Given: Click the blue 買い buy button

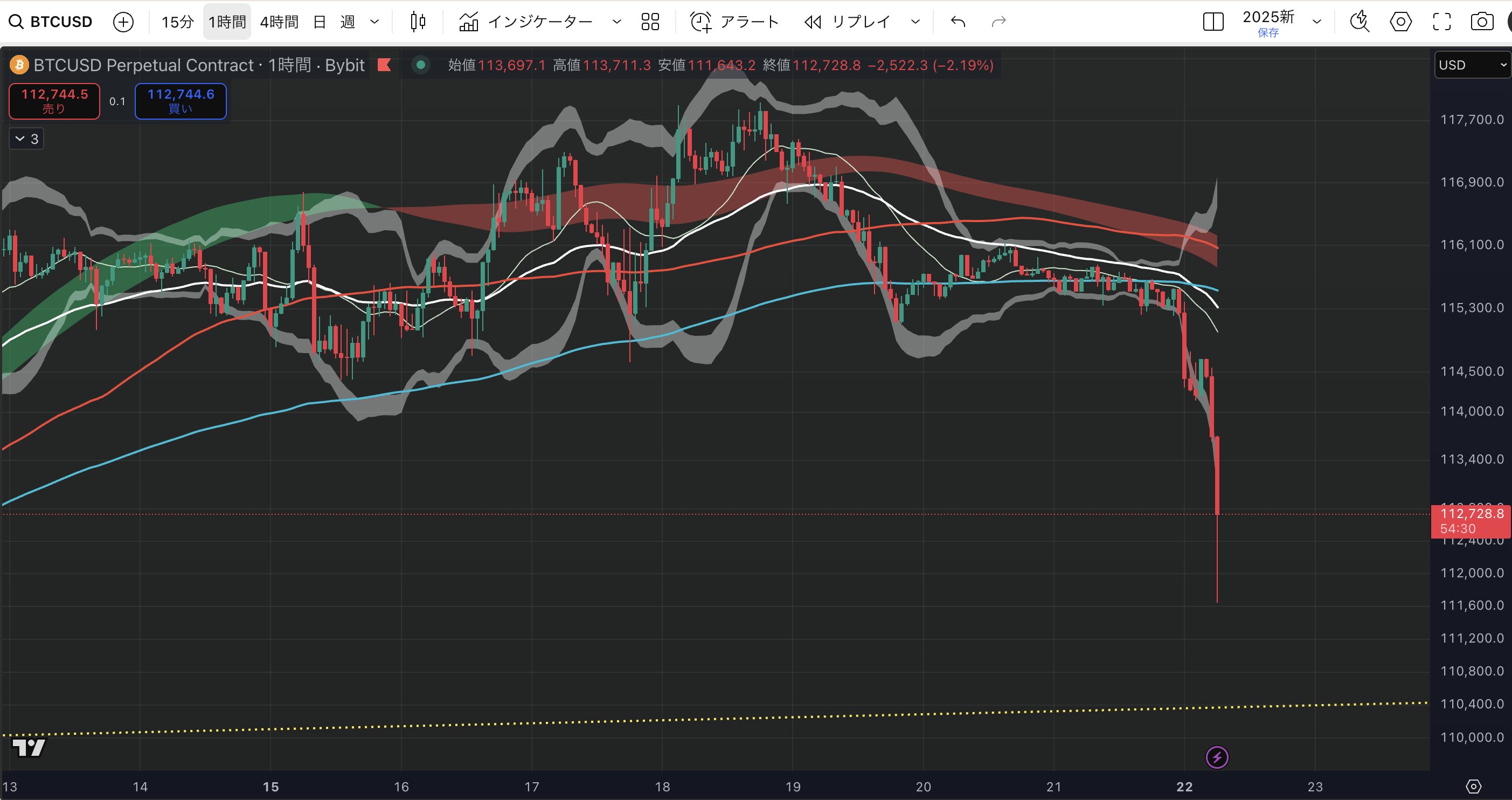Looking at the screenshot, I should [181, 101].
